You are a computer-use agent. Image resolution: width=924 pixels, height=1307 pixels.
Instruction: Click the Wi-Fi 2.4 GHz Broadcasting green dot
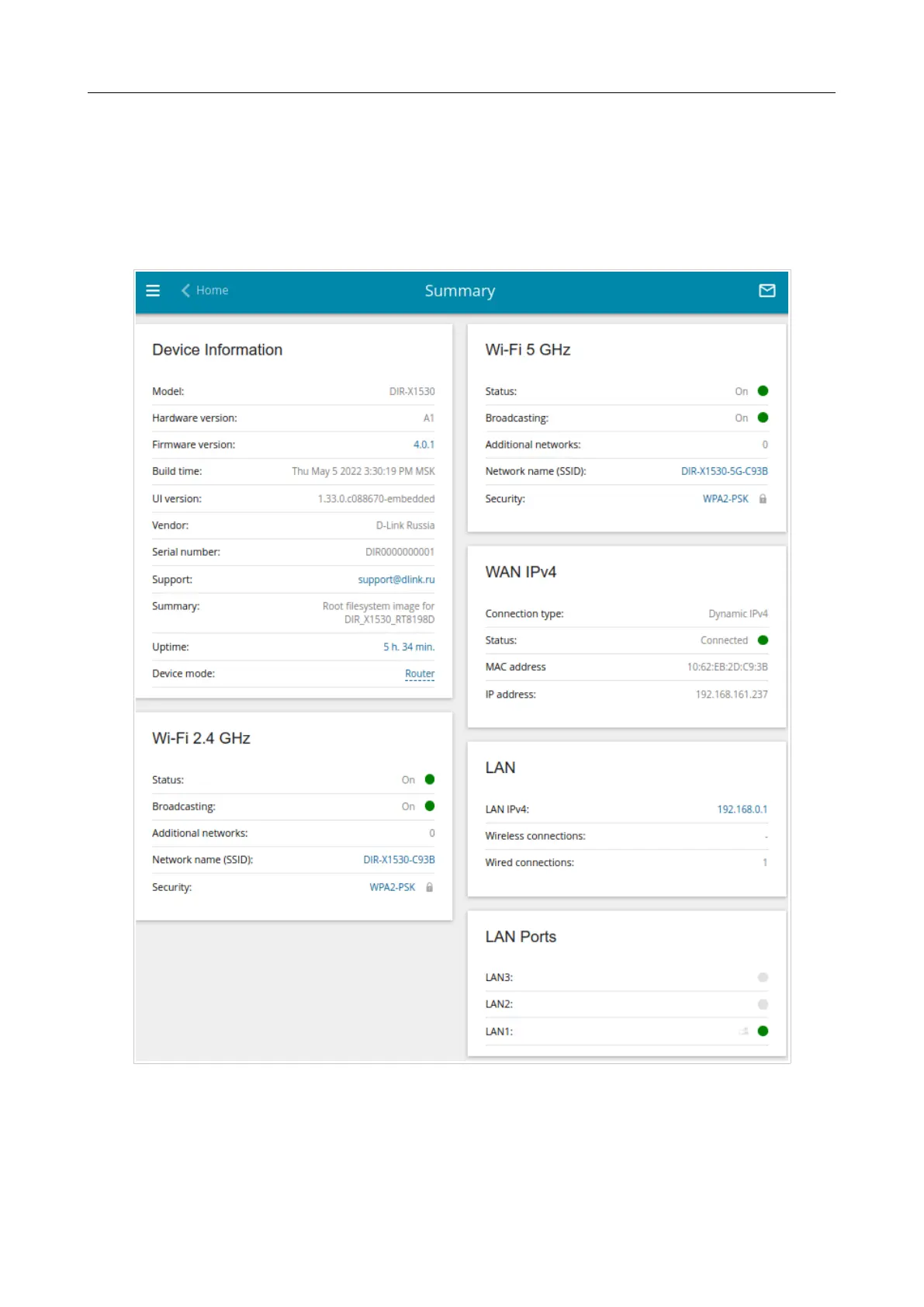(430, 806)
